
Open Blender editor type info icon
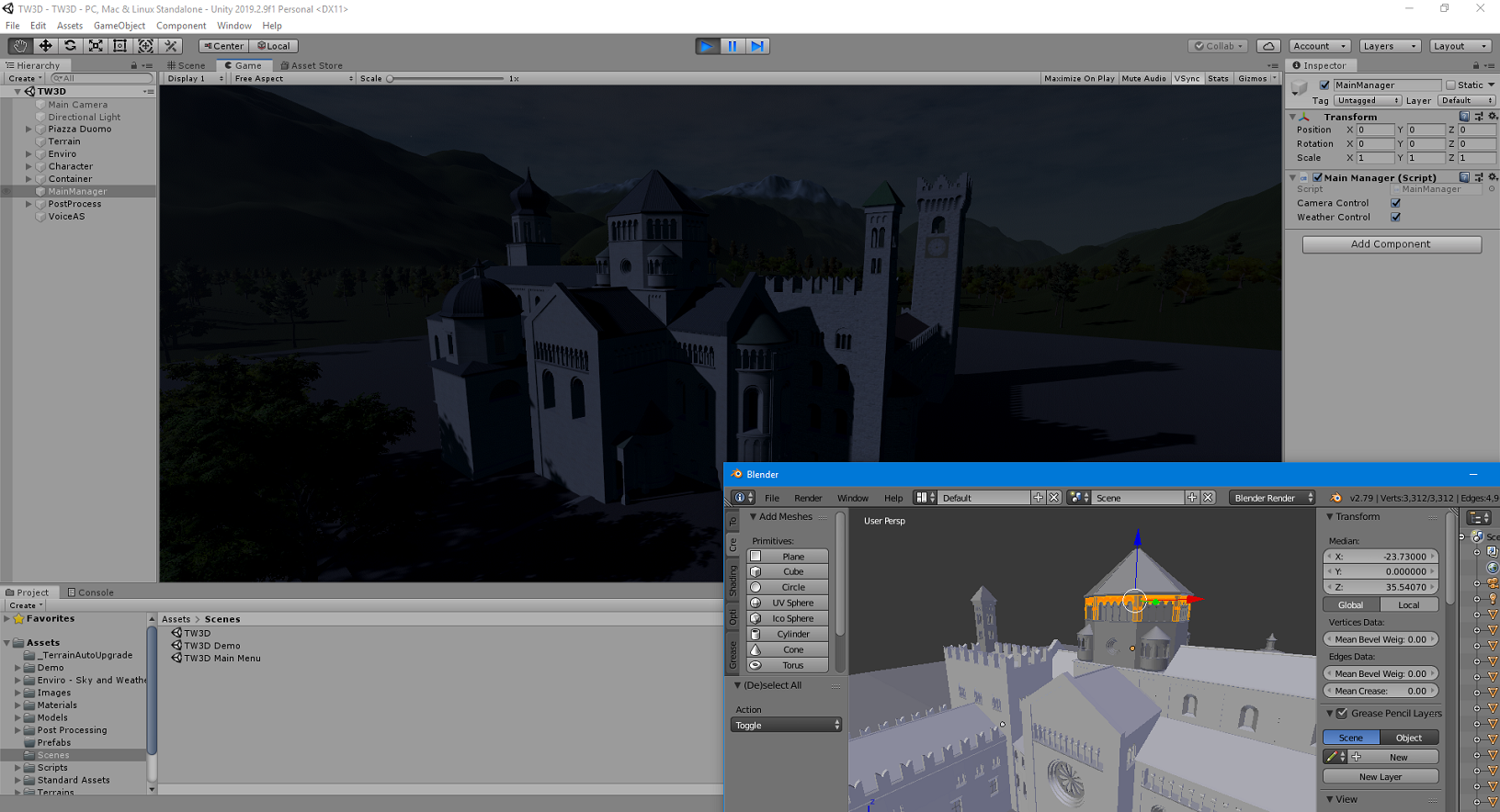[743, 498]
